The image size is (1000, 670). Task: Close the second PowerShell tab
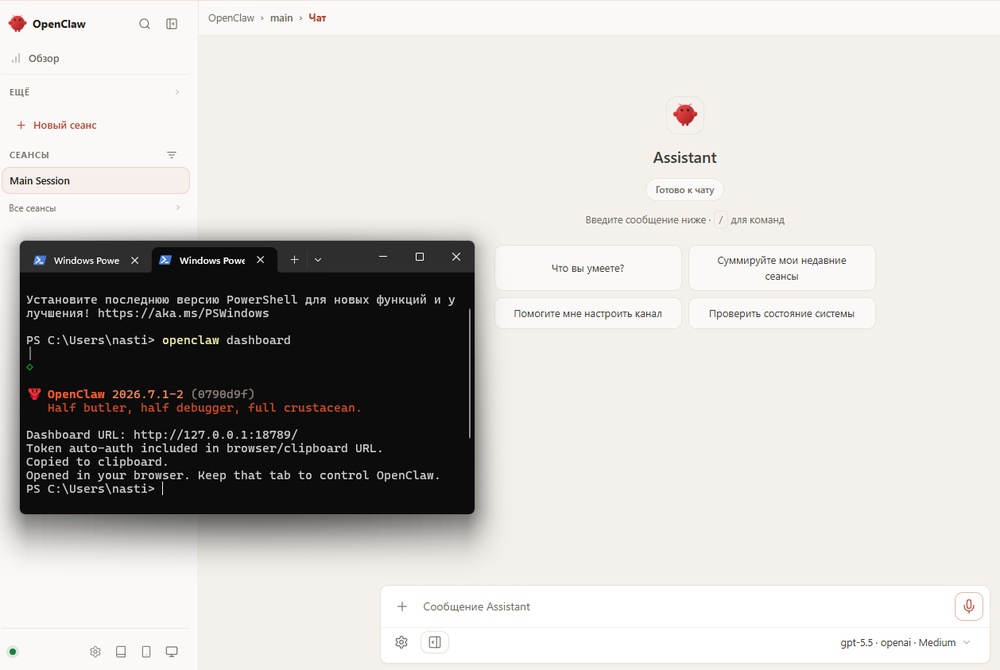coord(260,260)
